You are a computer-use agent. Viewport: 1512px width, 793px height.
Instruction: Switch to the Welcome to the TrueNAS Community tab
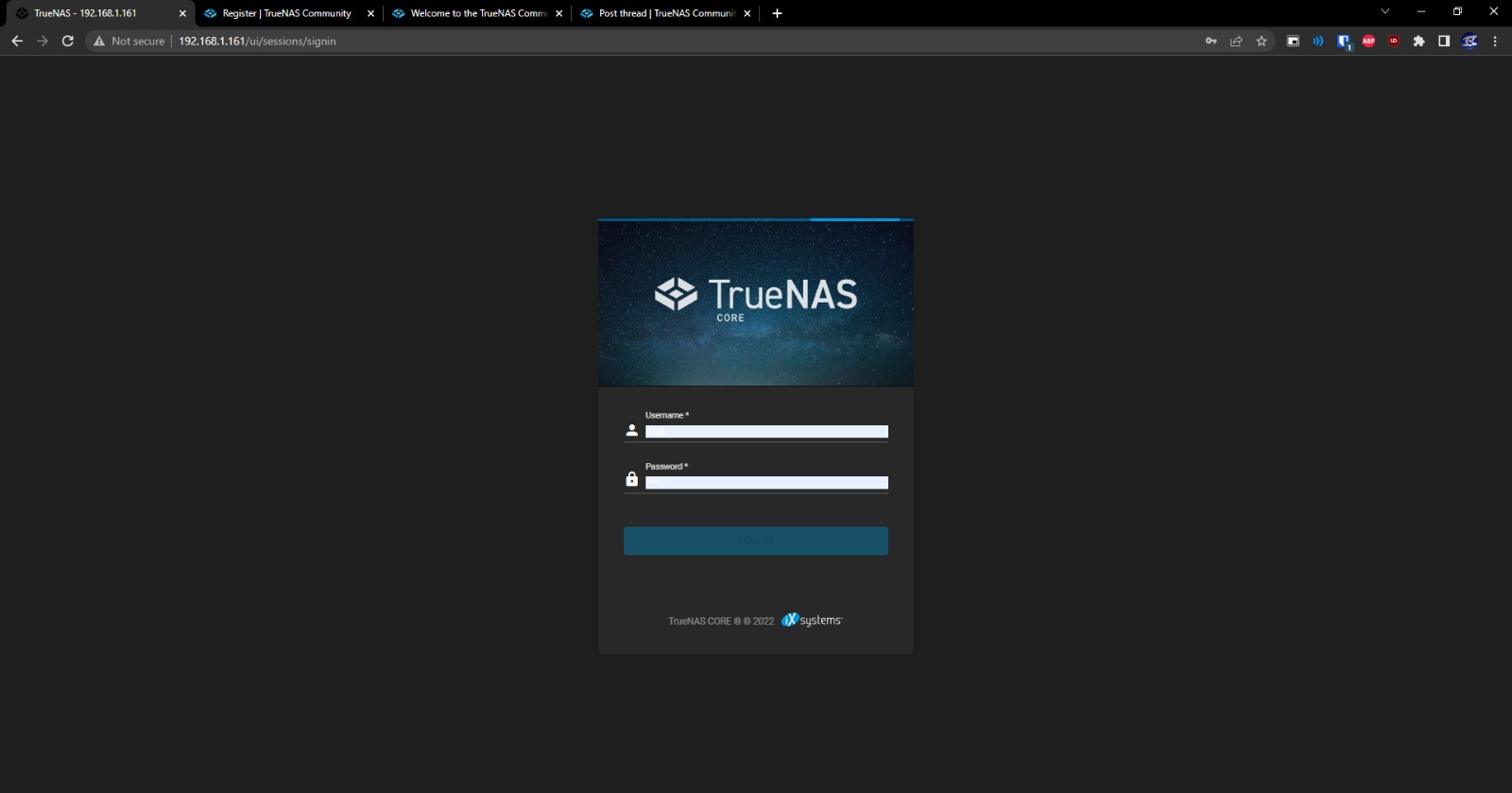(478, 13)
